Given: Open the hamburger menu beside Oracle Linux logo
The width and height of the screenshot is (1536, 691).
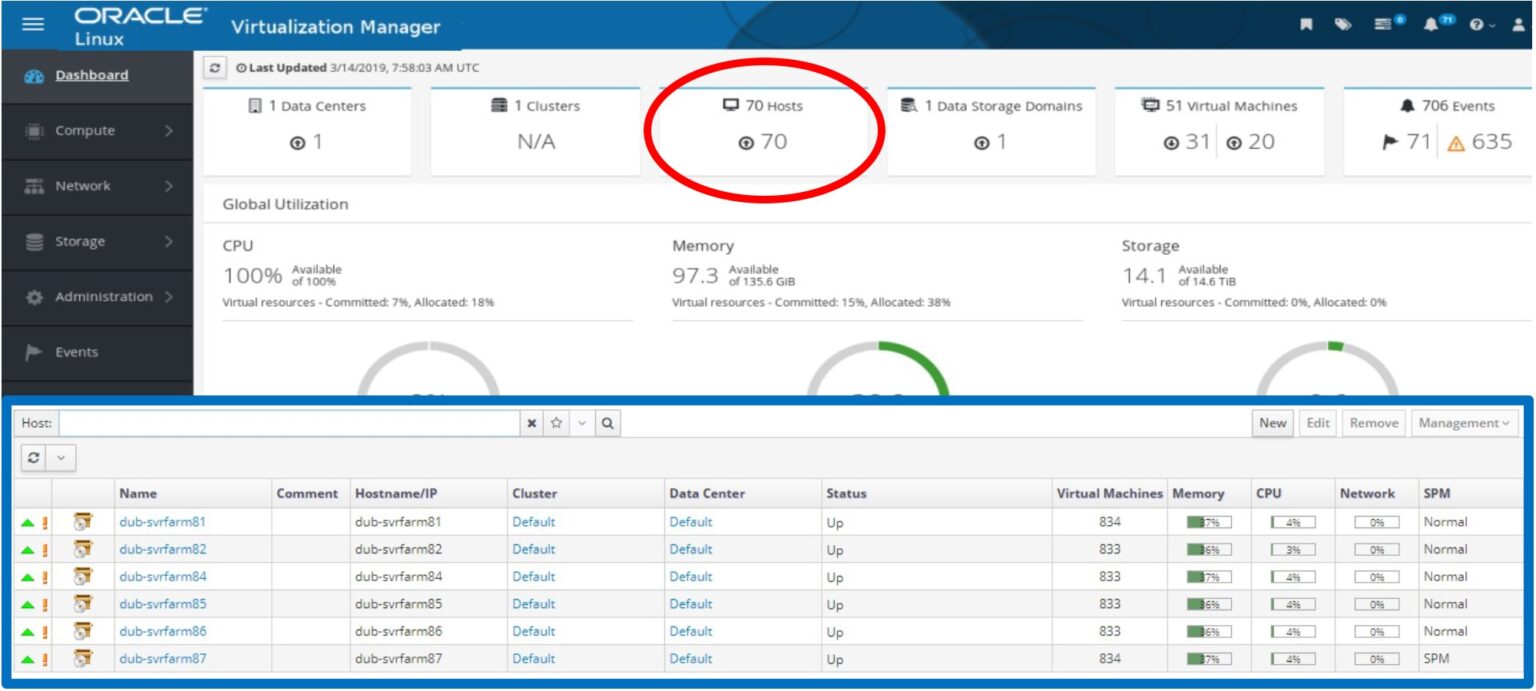Looking at the screenshot, I should click(x=33, y=24).
